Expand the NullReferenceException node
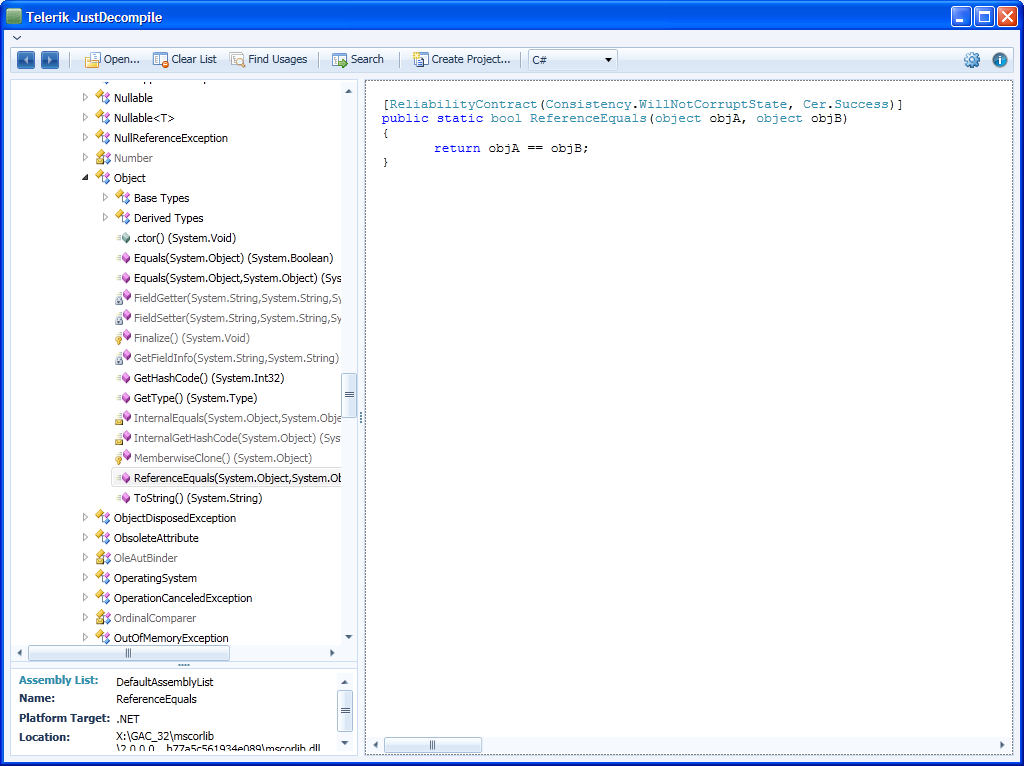The height and width of the screenshot is (766, 1024). 85,138
